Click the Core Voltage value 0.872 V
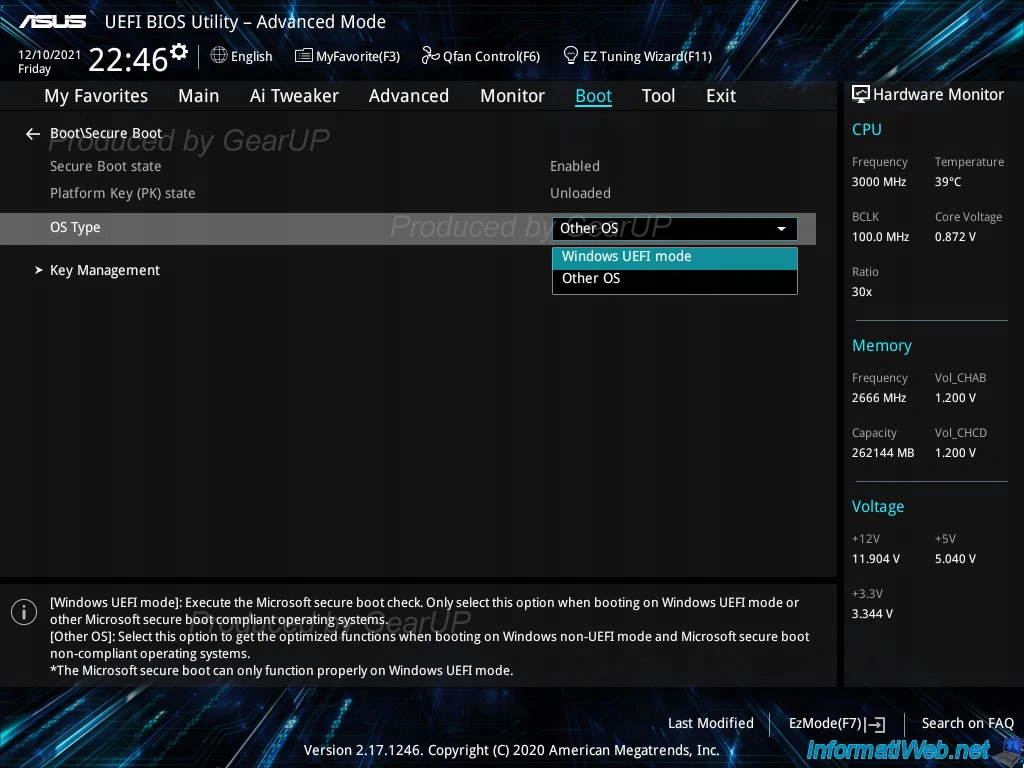 [x=955, y=237]
